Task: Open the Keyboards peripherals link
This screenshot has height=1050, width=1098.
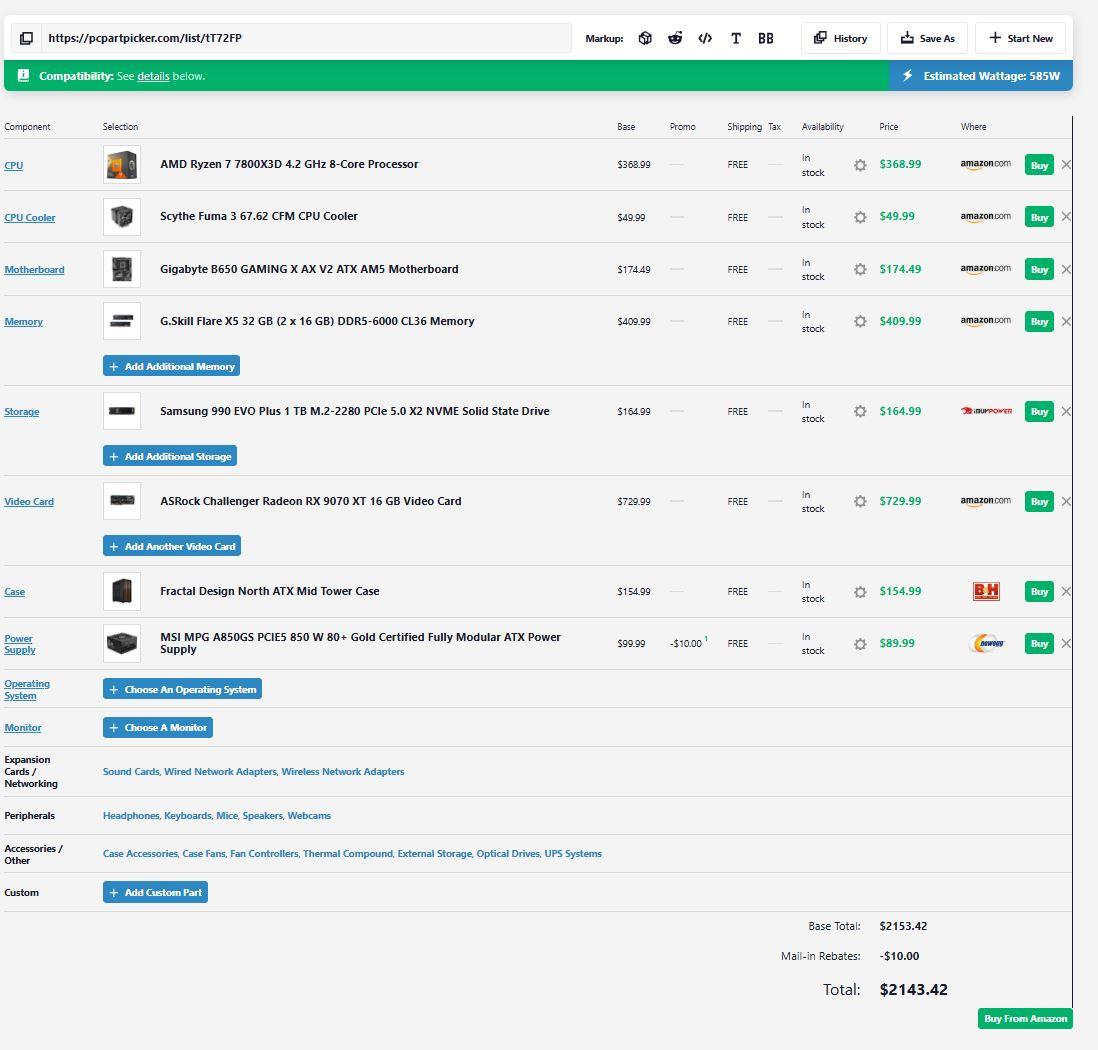Action: click(188, 815)
